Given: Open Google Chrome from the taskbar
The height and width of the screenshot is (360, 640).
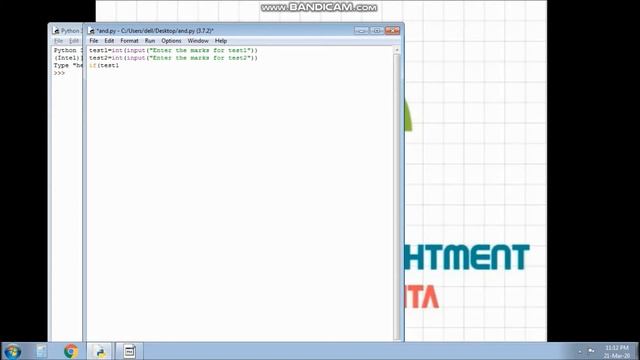Looking at the screenshot, I should tap(71, 351).
